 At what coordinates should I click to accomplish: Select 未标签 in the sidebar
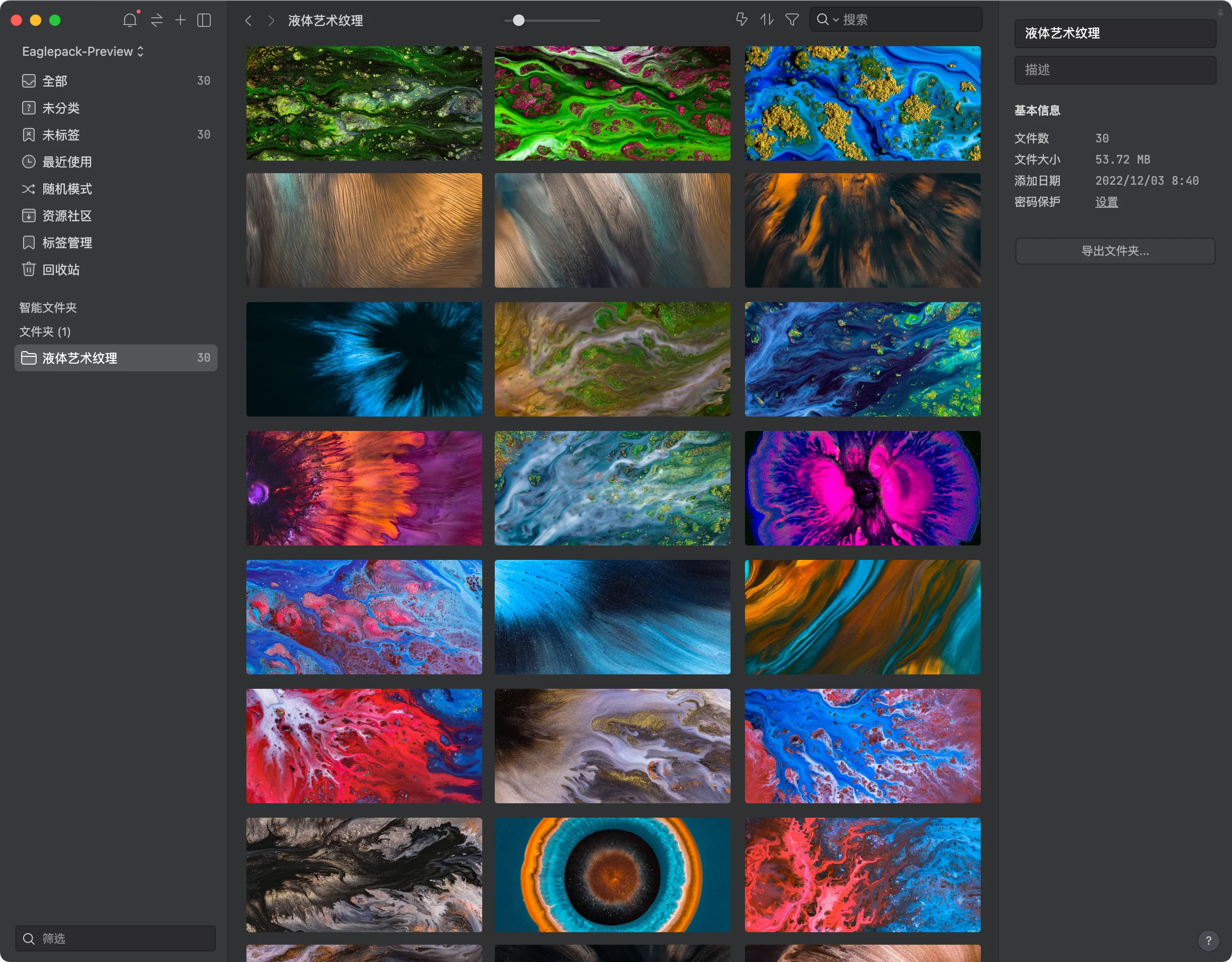(x=115, y=135)
